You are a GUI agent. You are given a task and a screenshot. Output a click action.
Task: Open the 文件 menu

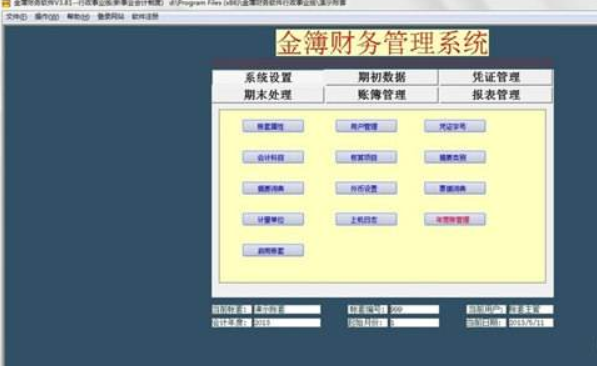pyautogui.click(x=16, y=17)
